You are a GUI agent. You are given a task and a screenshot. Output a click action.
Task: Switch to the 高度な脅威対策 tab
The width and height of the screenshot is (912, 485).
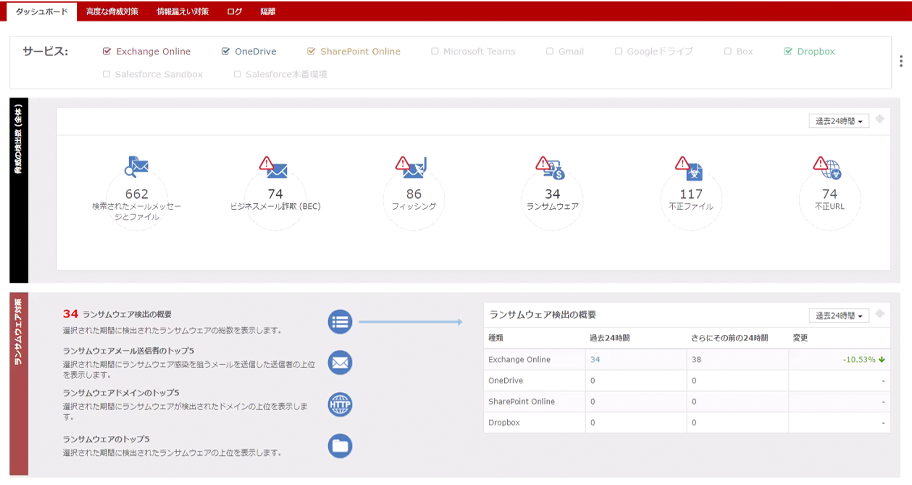112,11
